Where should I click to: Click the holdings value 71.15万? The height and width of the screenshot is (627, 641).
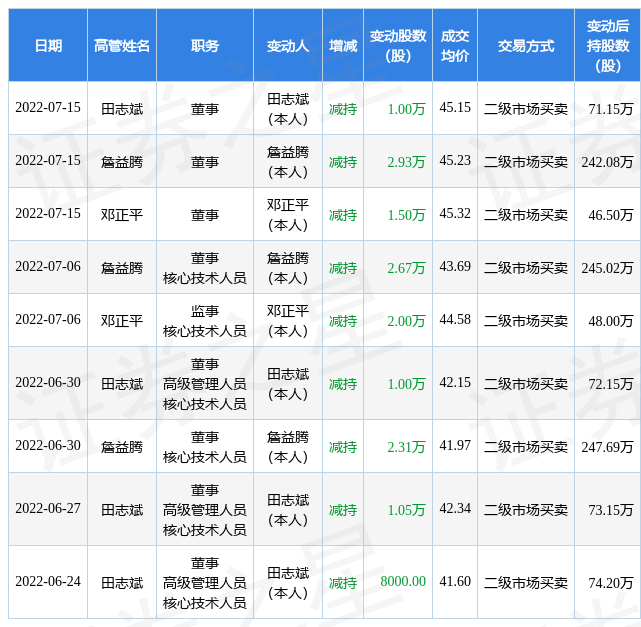coord(611,109)
